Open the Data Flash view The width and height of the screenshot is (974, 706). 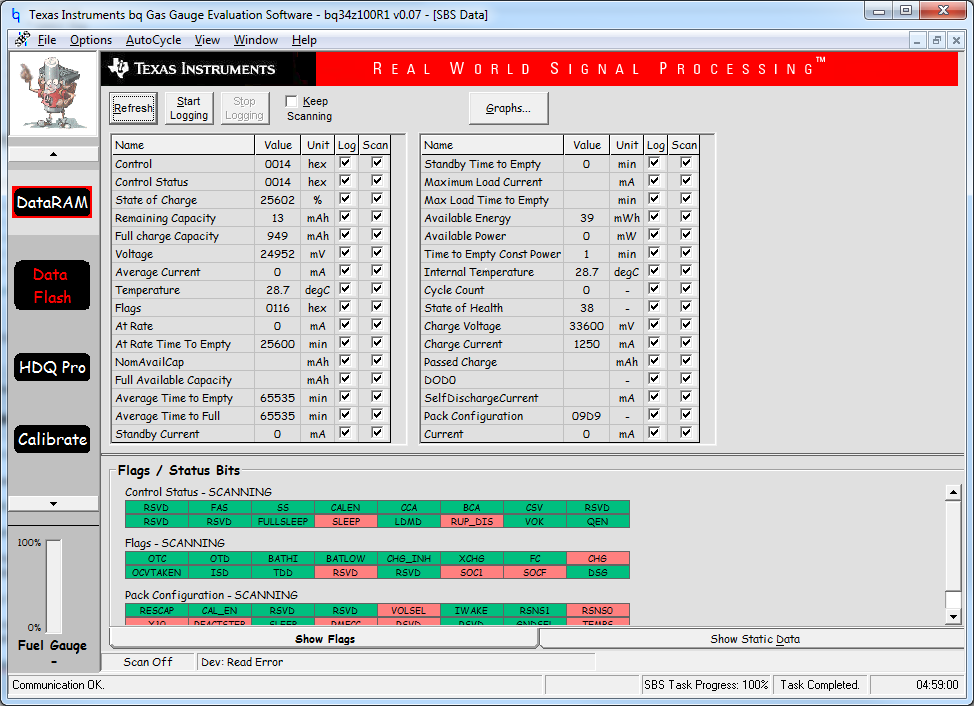coord(52,286)
